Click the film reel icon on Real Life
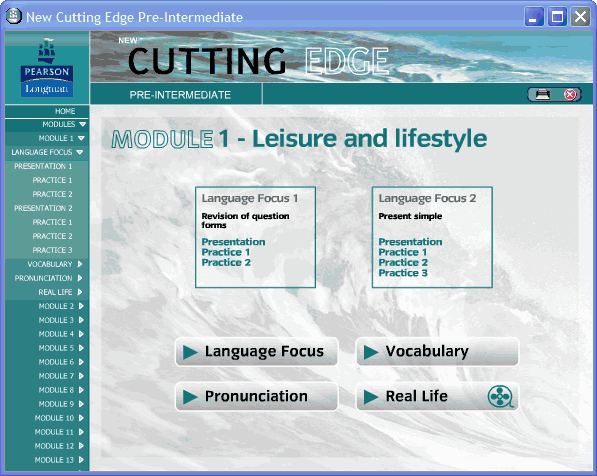Image resolution: width=597 pixels, height=476 pixels. tap(500, 396)
